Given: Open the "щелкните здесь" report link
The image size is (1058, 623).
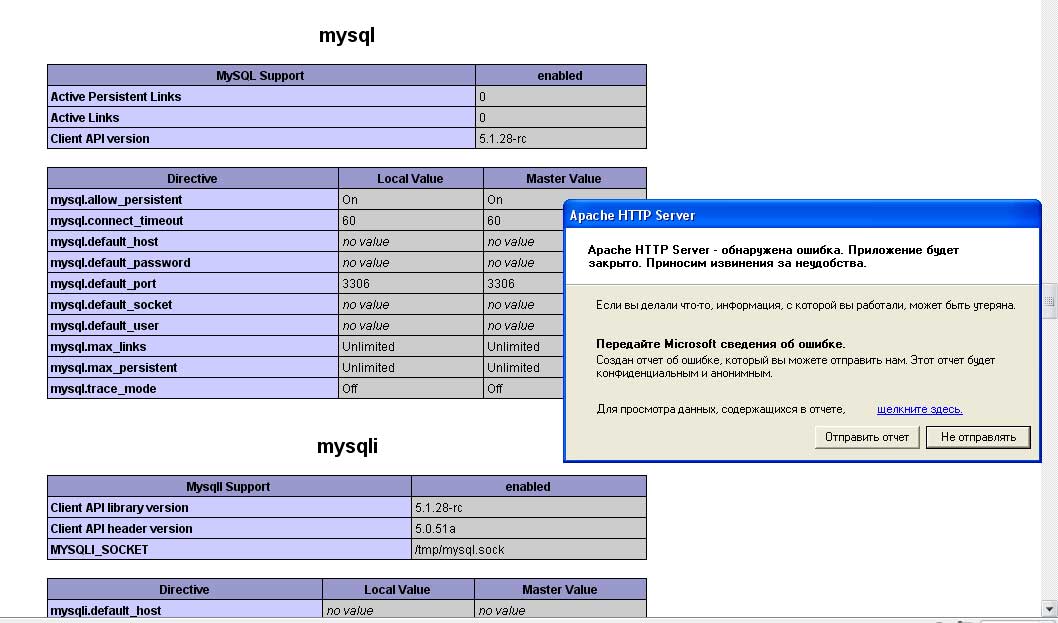Looking at the screenshot, I should click(919, 409).
